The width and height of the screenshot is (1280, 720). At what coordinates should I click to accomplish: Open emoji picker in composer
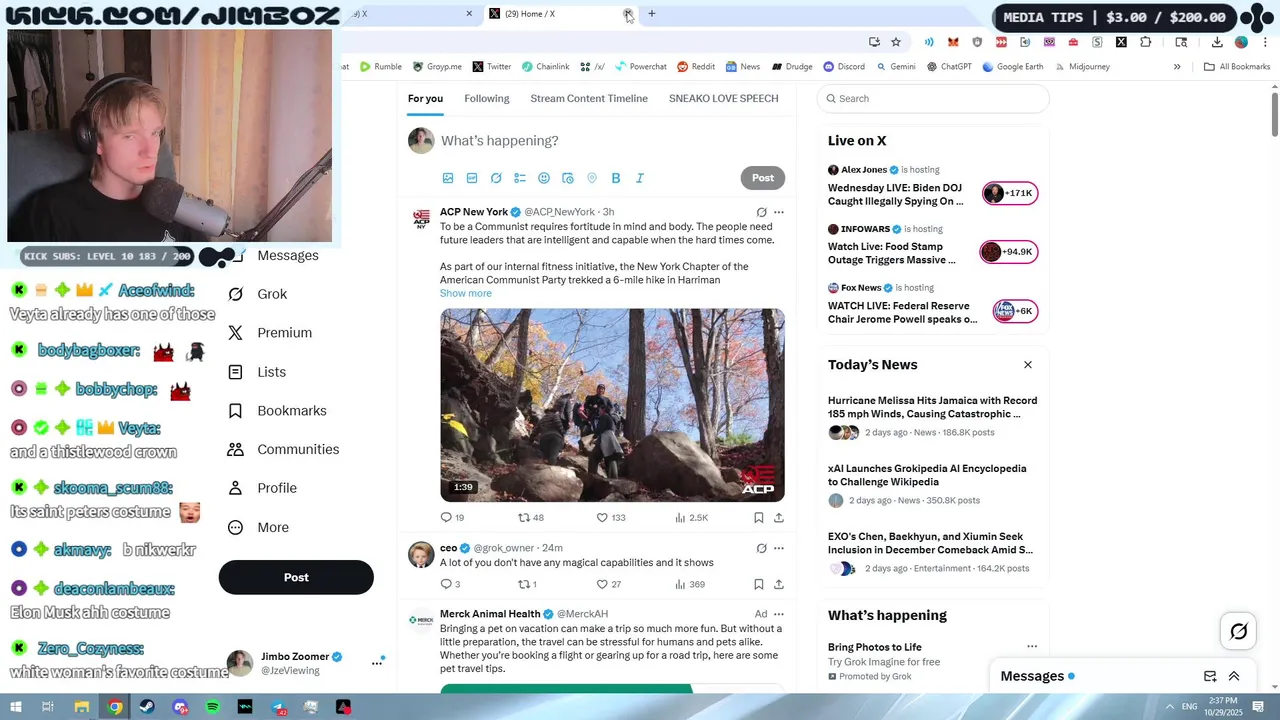pyautogui.click(x=544, y=178)
